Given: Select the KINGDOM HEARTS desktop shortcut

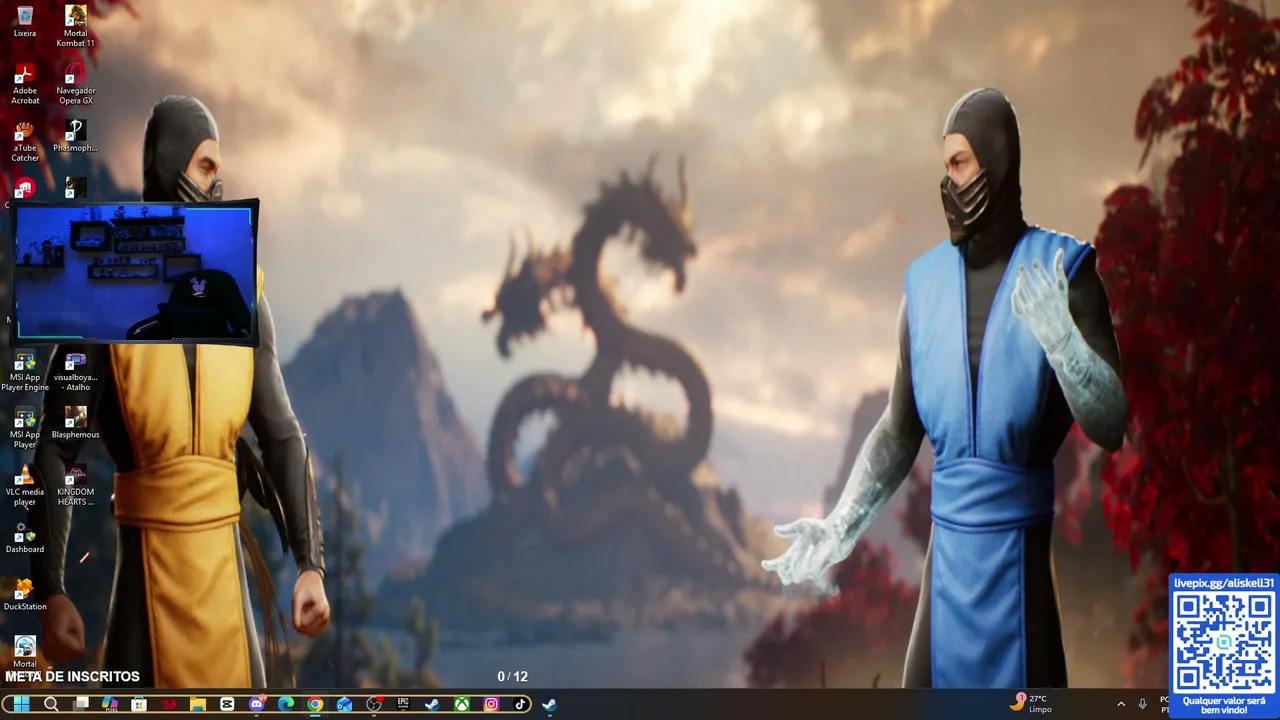Looking at the screenshot, I should 75,485.
